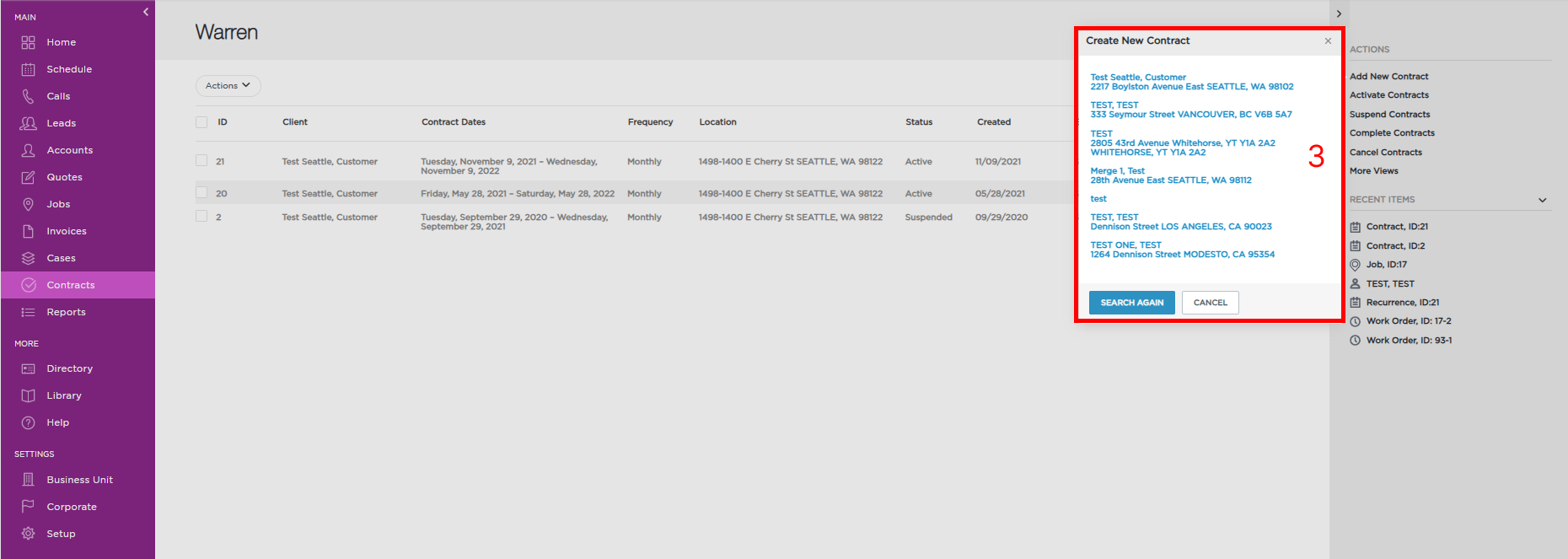Select TEST ONE, TEST Modesto result
The image size is (1568, 559).
(1182, 250)
